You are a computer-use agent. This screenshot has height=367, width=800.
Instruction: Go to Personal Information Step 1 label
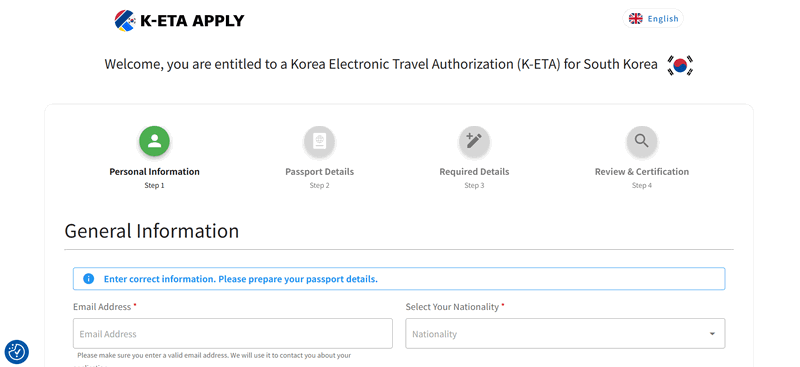(154, 178)
